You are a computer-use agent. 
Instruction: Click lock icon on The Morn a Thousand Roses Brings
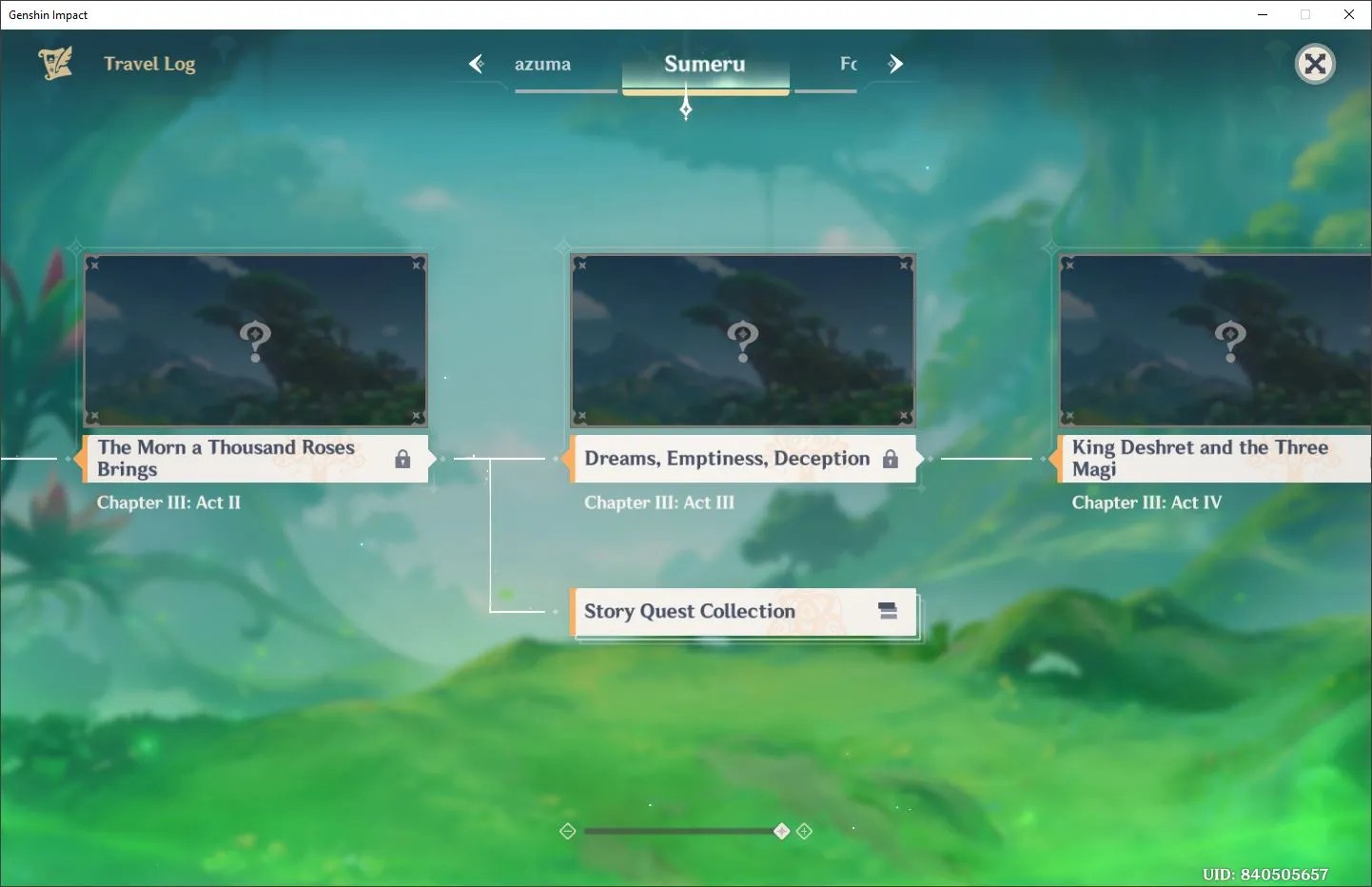click(x=402, y=459)
